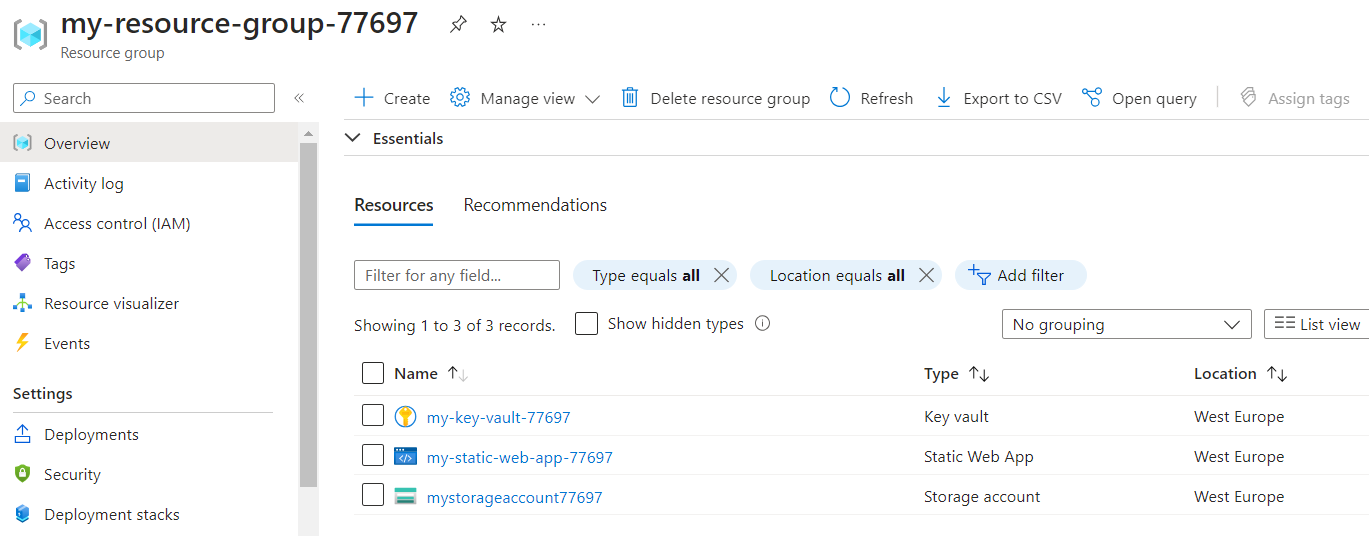Image resolution: width=1369 pixels, height=536 pixels.
Task: Click the Manage view gear icon
Action: coord(460,98)
